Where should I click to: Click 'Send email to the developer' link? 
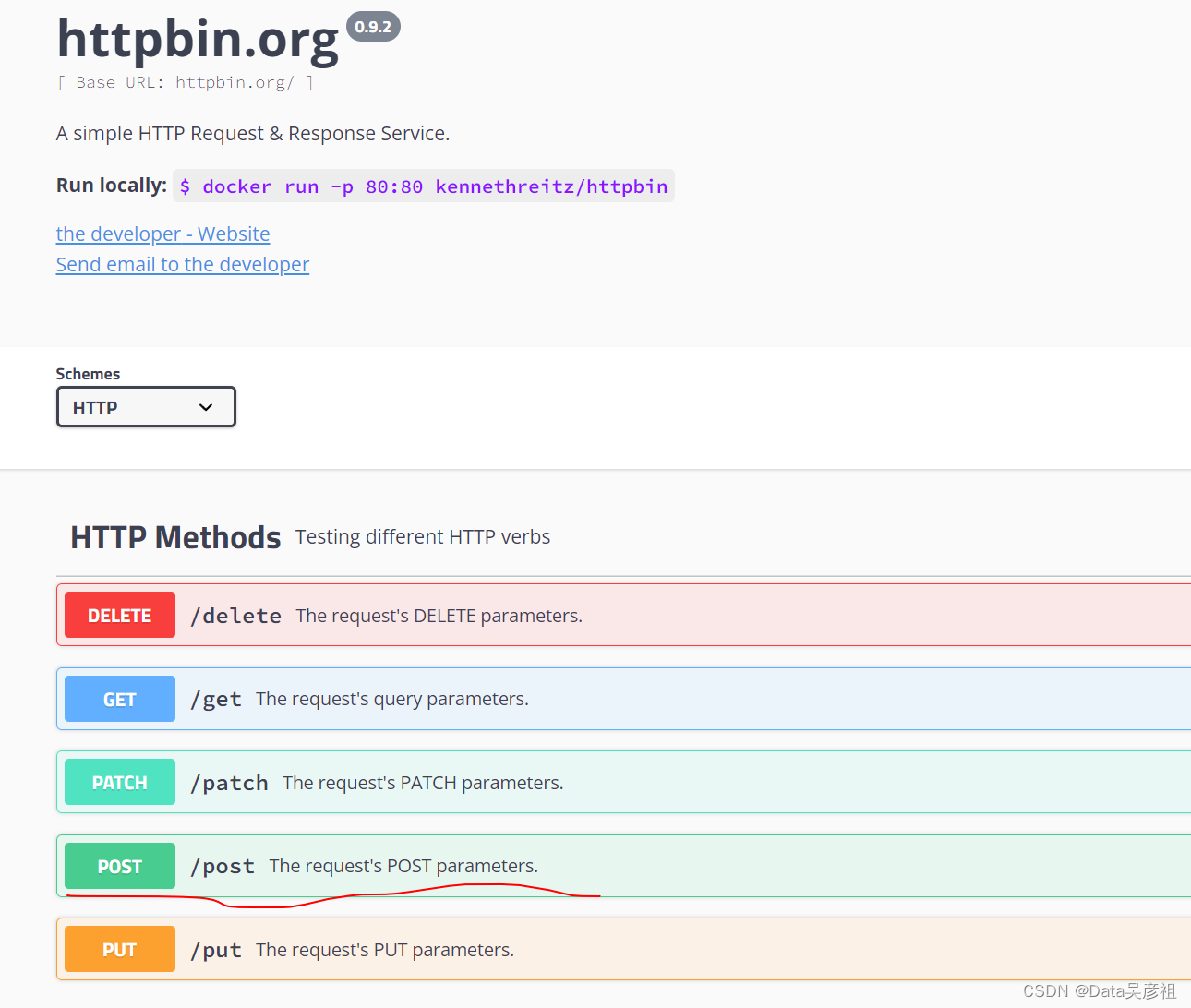pos(183,264)
